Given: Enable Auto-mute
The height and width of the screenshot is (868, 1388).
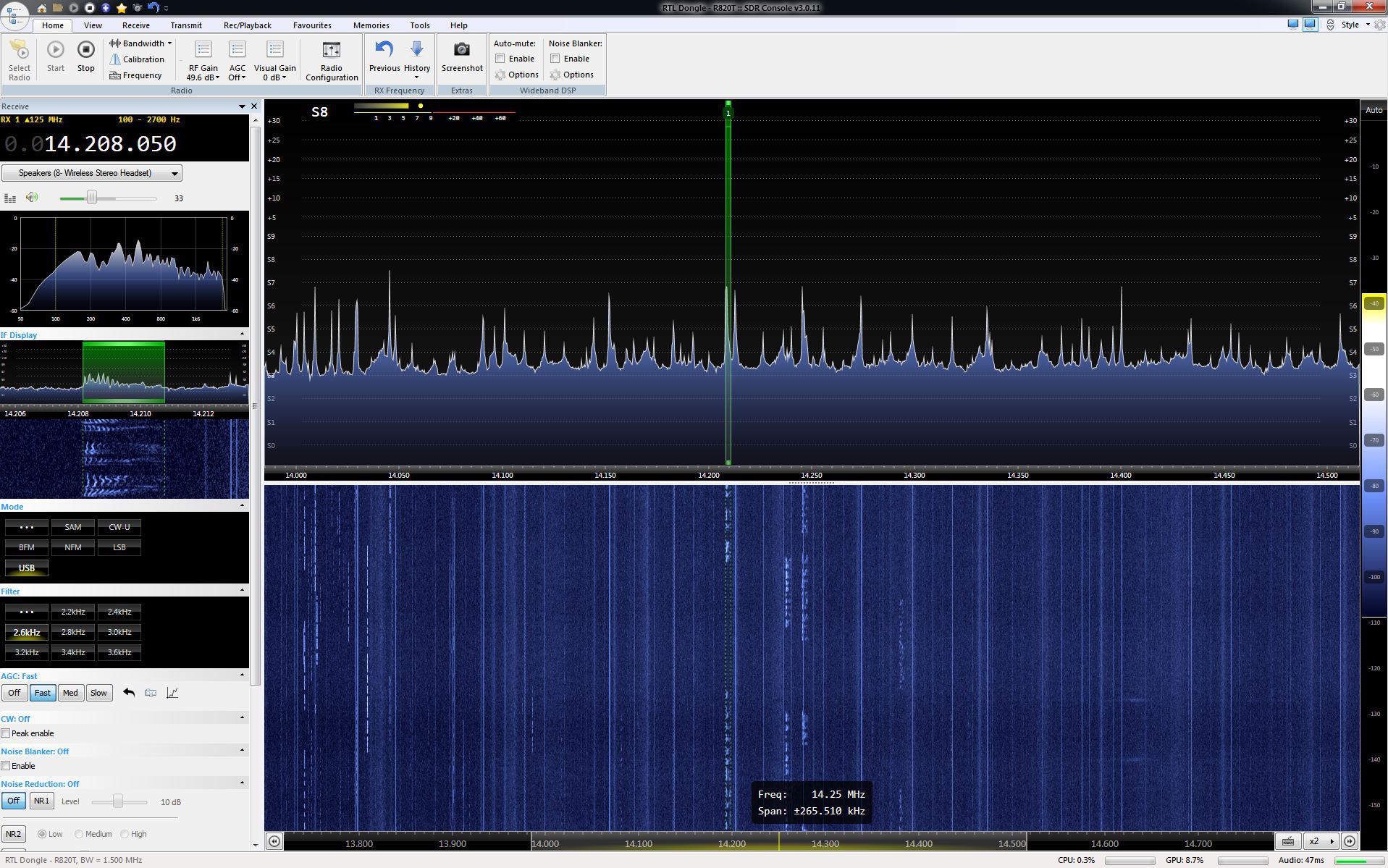Looking at the screenshot, I should [499, 58].
